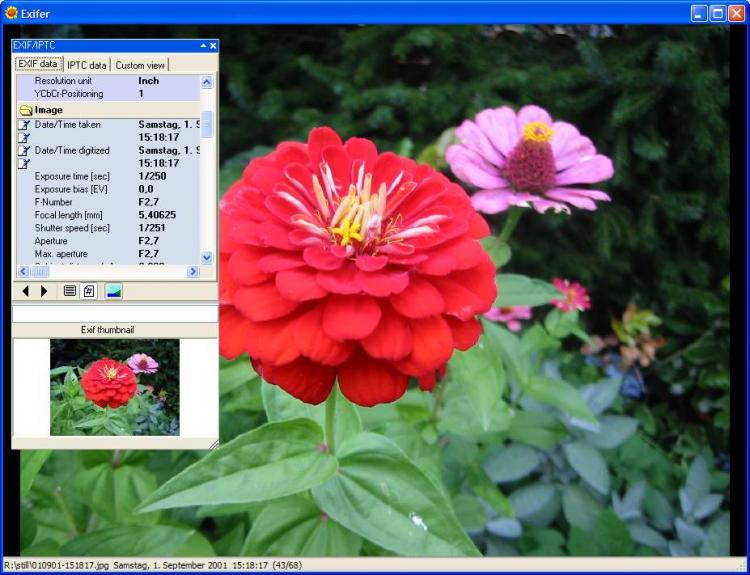Click the list view toolbar icon
Image resolution: width=750 pixels, height=575 pixels.
70,291
